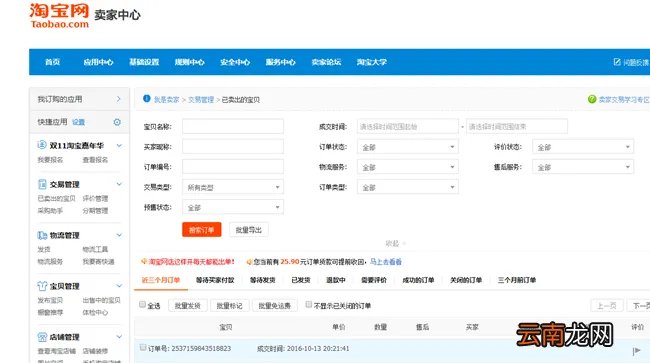Enable 不显示已关闭的订单 checkbox
This screenshot has height=363, width=650.
tap(308, 305)
